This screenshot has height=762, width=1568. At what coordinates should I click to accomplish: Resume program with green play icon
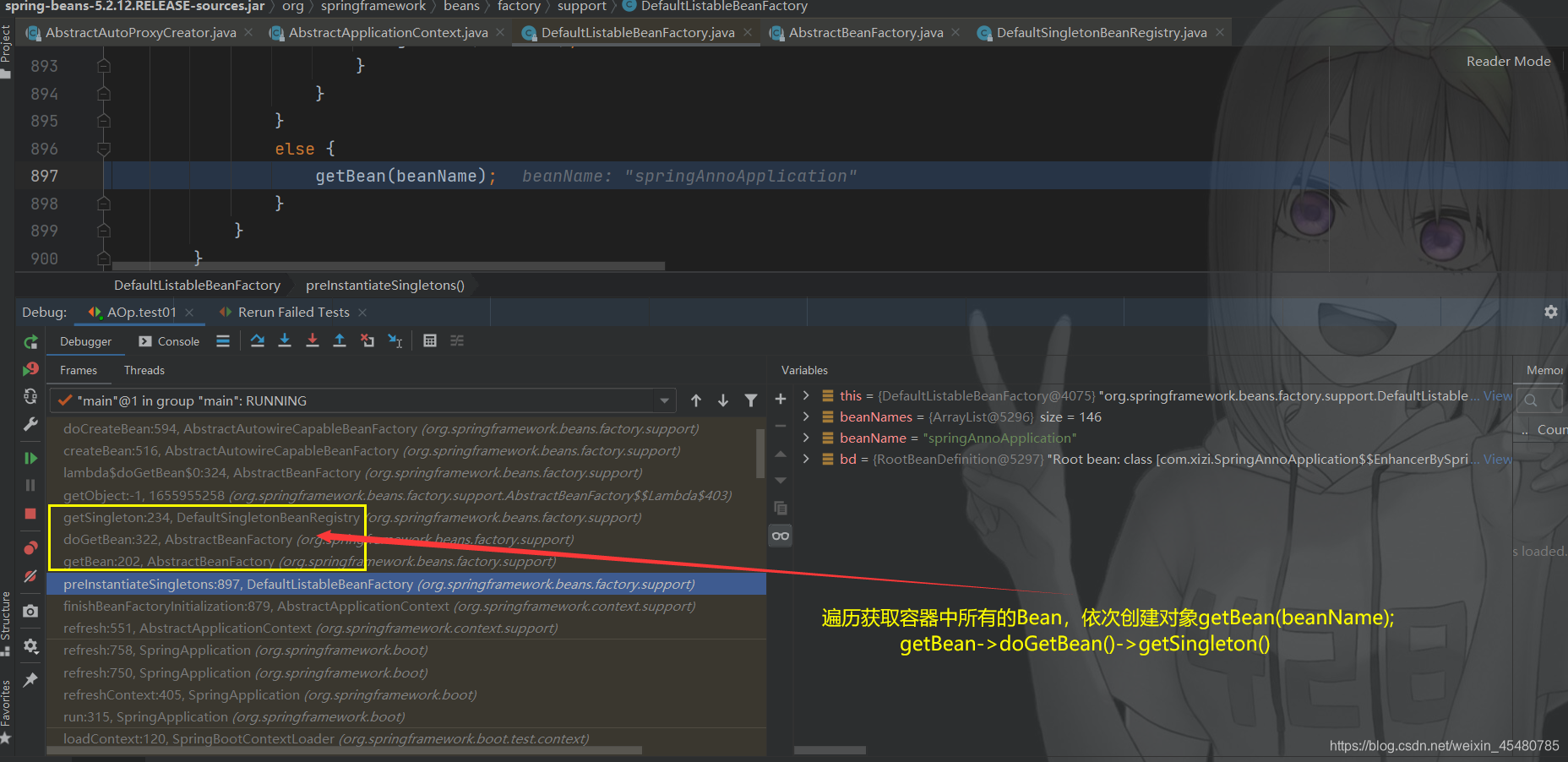(30, 458)
